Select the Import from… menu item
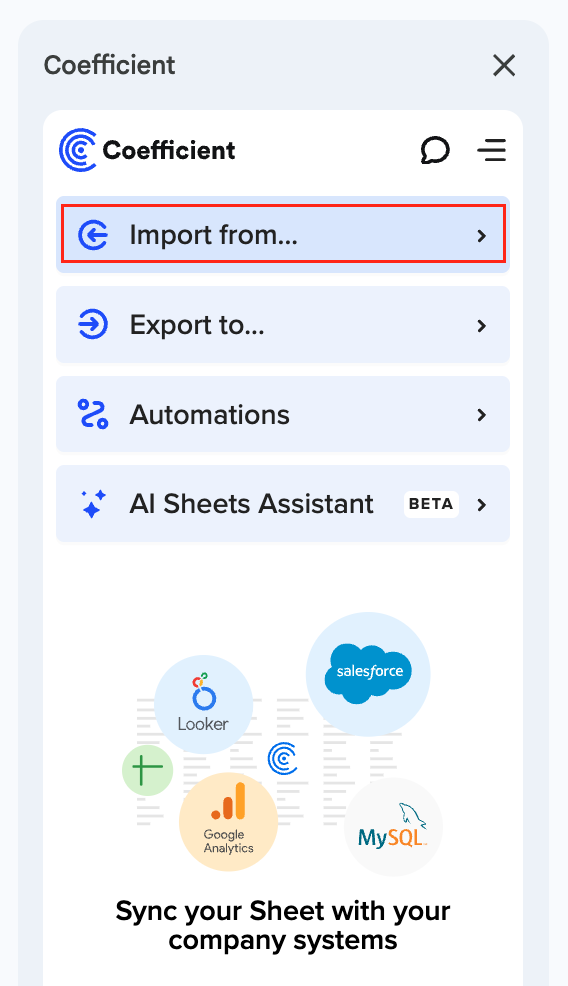 283,235
